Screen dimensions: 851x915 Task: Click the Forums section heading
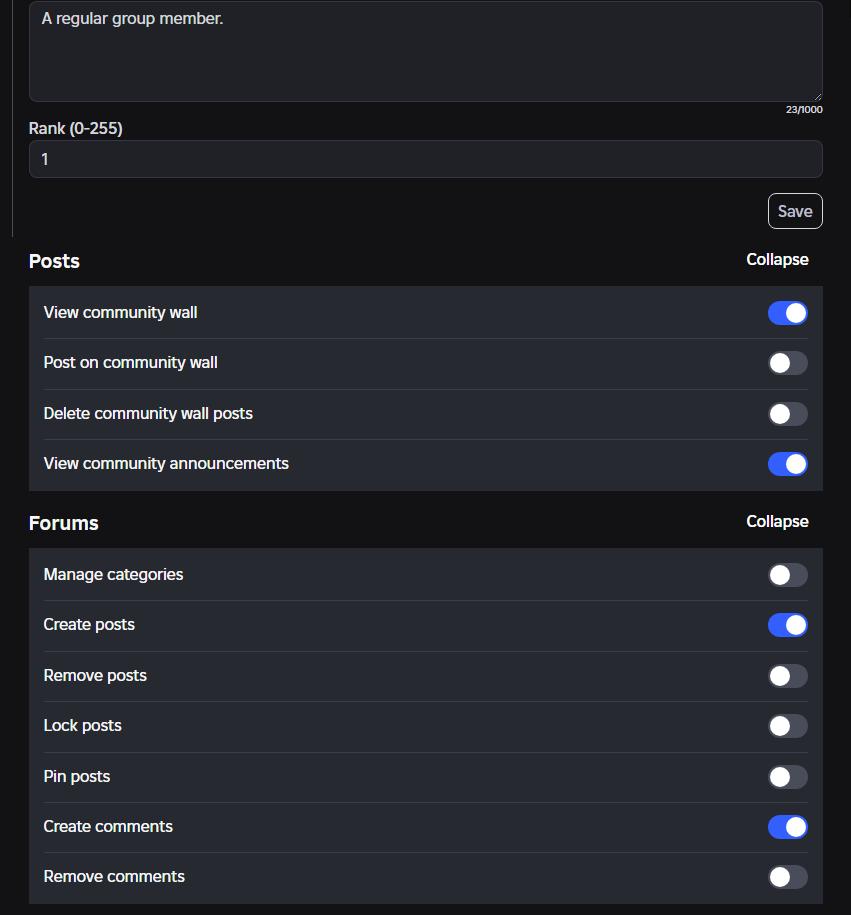64,523
